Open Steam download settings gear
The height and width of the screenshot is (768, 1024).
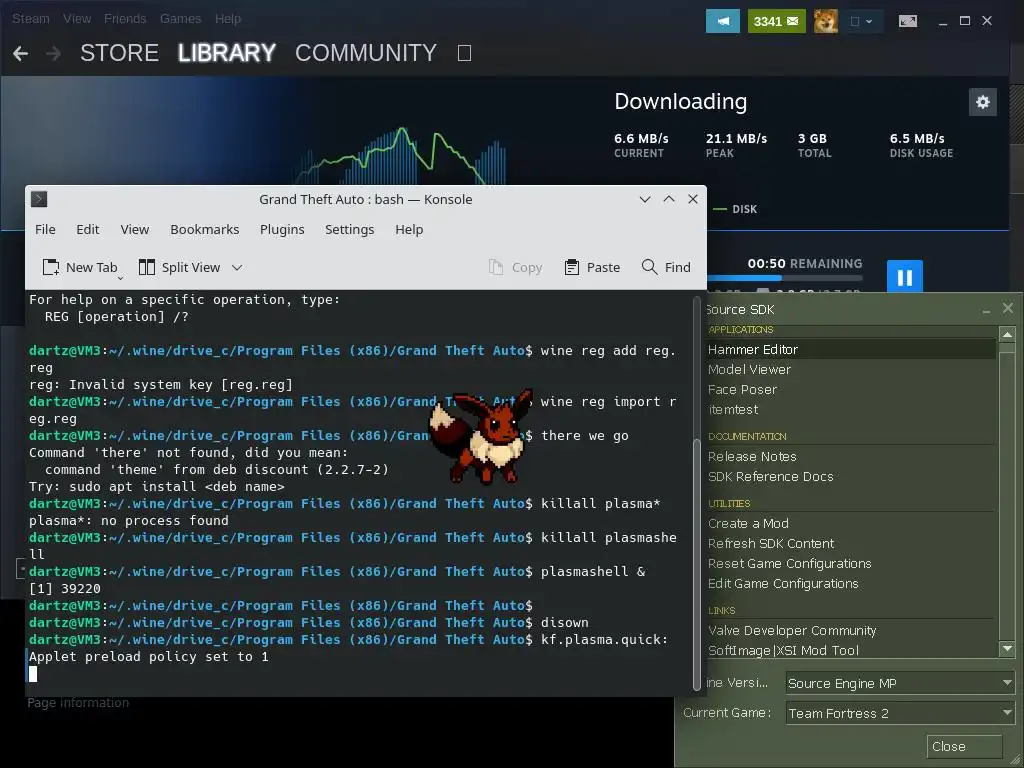pos(983,102)
